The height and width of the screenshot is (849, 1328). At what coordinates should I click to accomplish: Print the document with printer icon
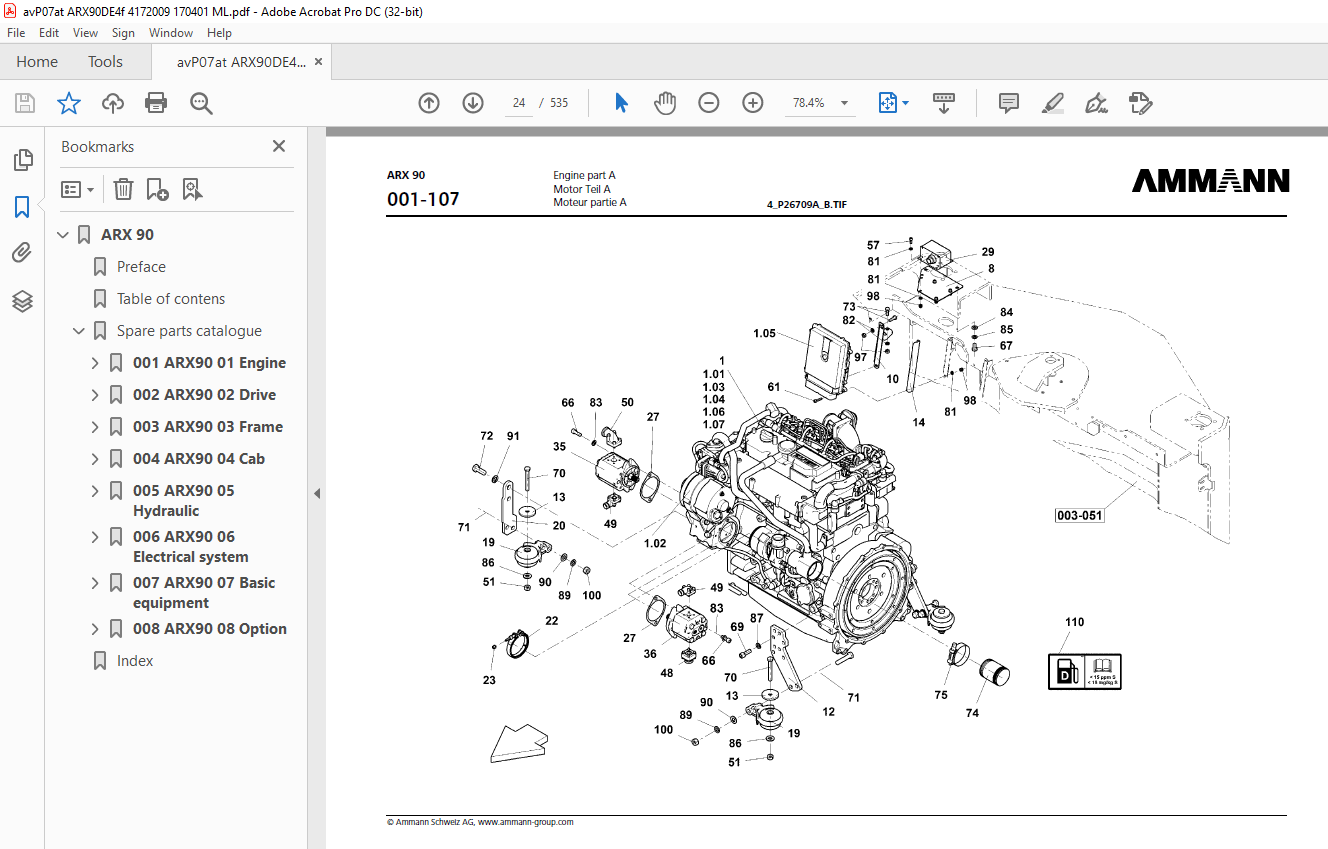pos(156,103)
